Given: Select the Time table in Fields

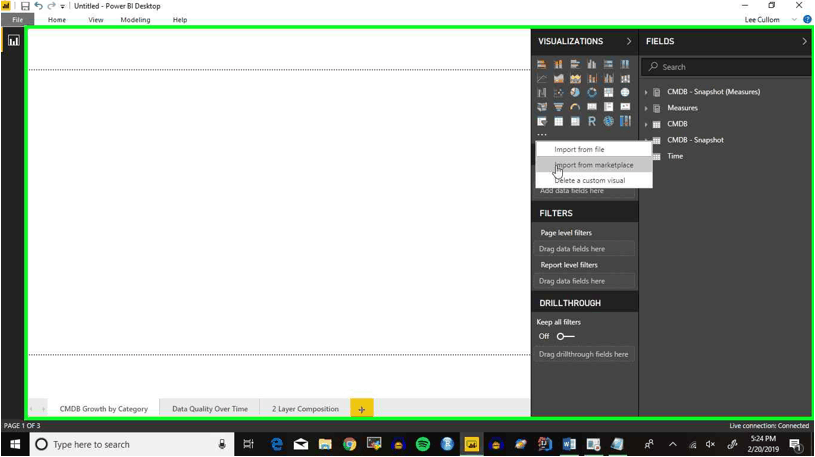Looking at the screenshot, I should 675,156.
